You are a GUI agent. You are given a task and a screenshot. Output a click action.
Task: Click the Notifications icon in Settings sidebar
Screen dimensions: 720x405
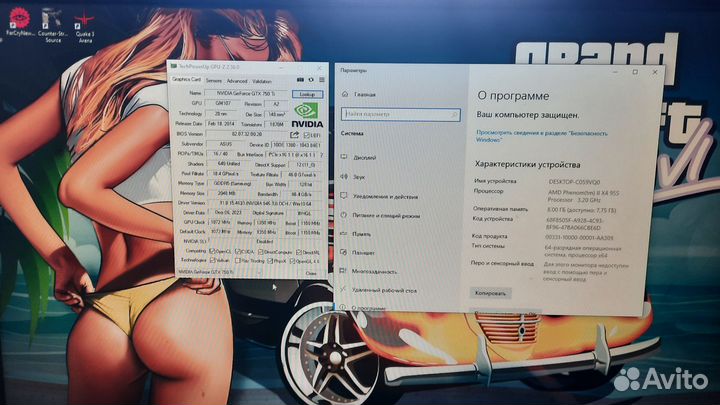point(343,196)
